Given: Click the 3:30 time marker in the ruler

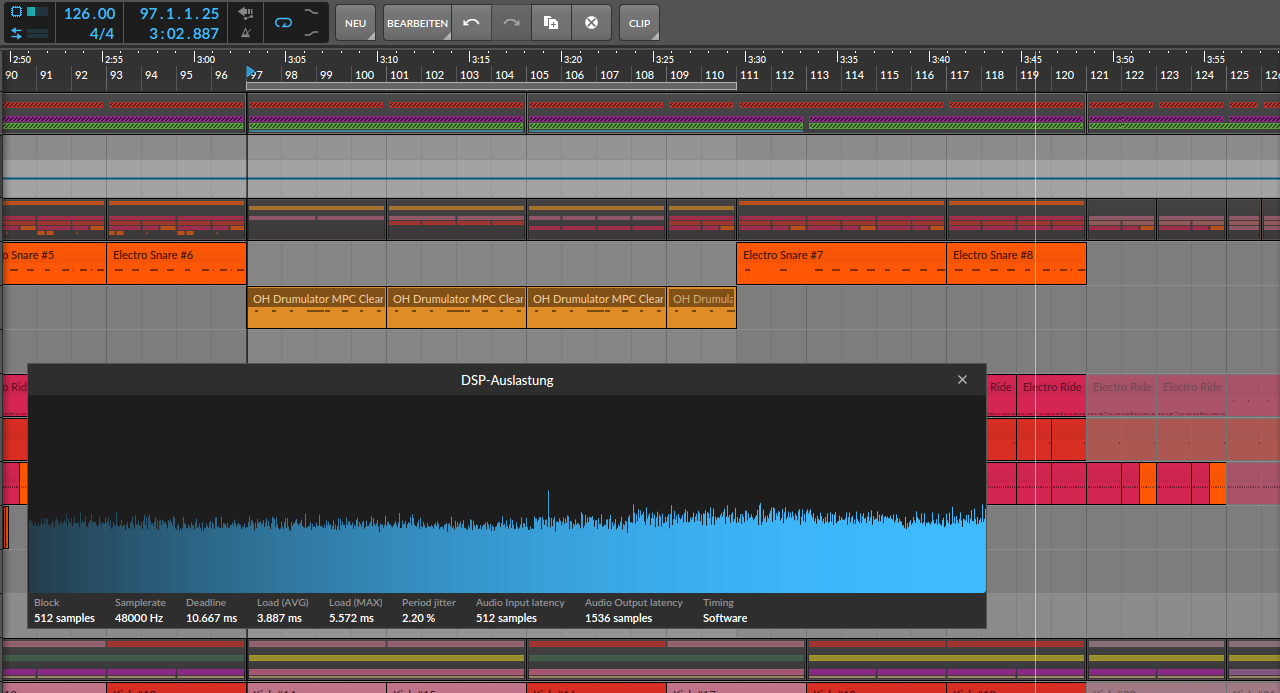Looking at the screenshot, I should [756, 59].
